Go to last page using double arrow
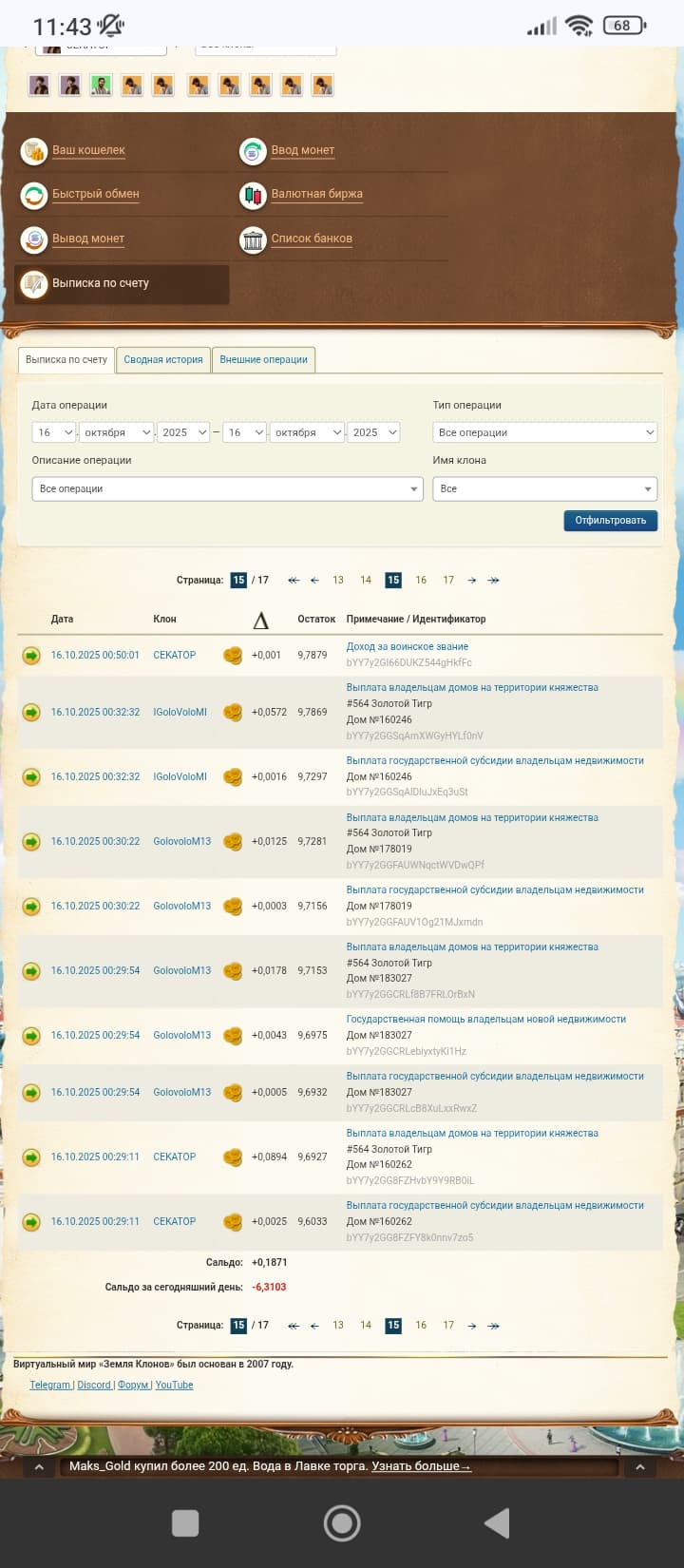Viewport: 684px width, 1568px height. (x=493, y=580)
